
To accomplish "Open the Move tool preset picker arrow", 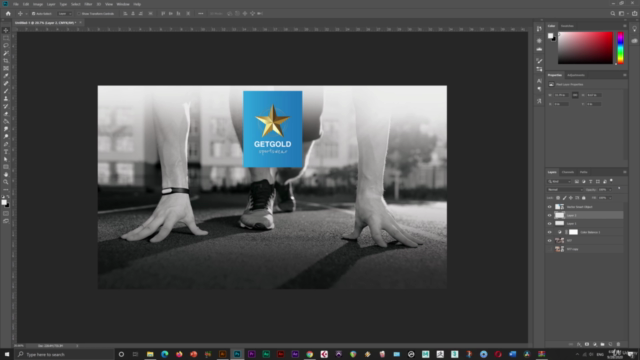I will pos(26,13).
